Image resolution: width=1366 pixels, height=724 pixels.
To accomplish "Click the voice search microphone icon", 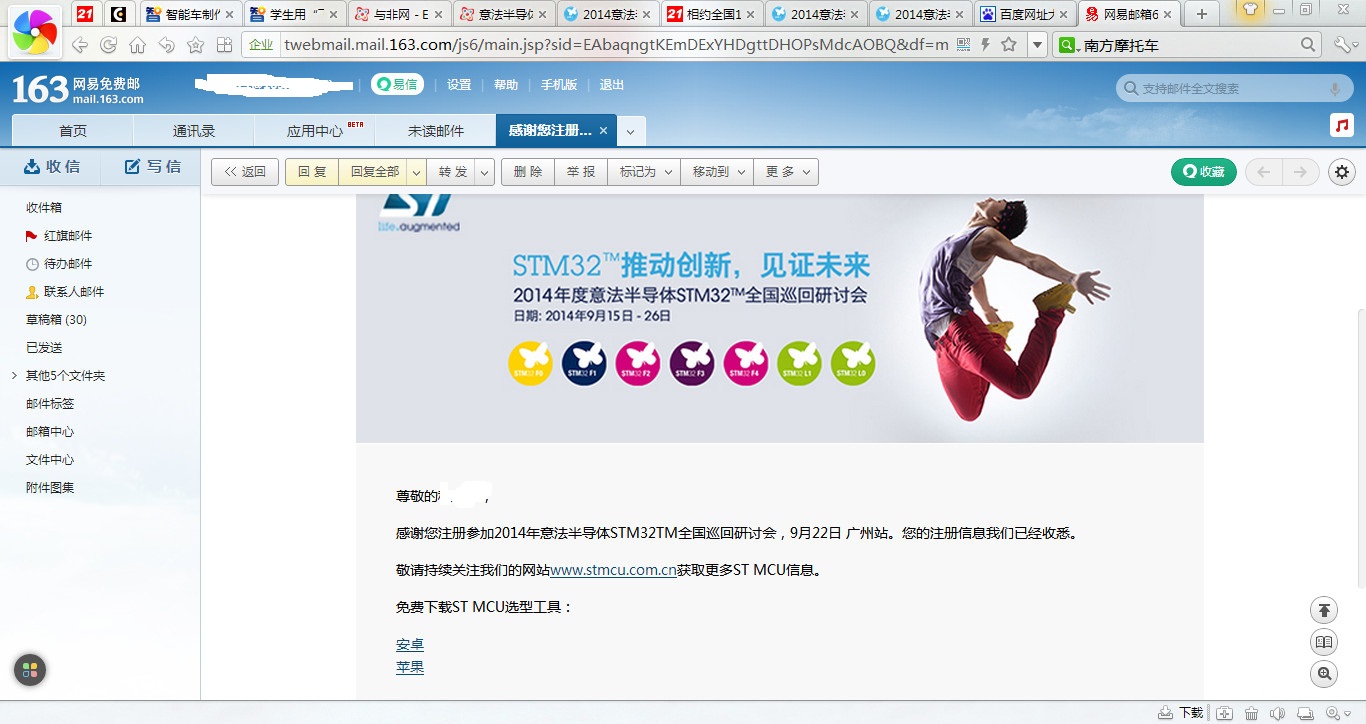I will point(1334,89).
